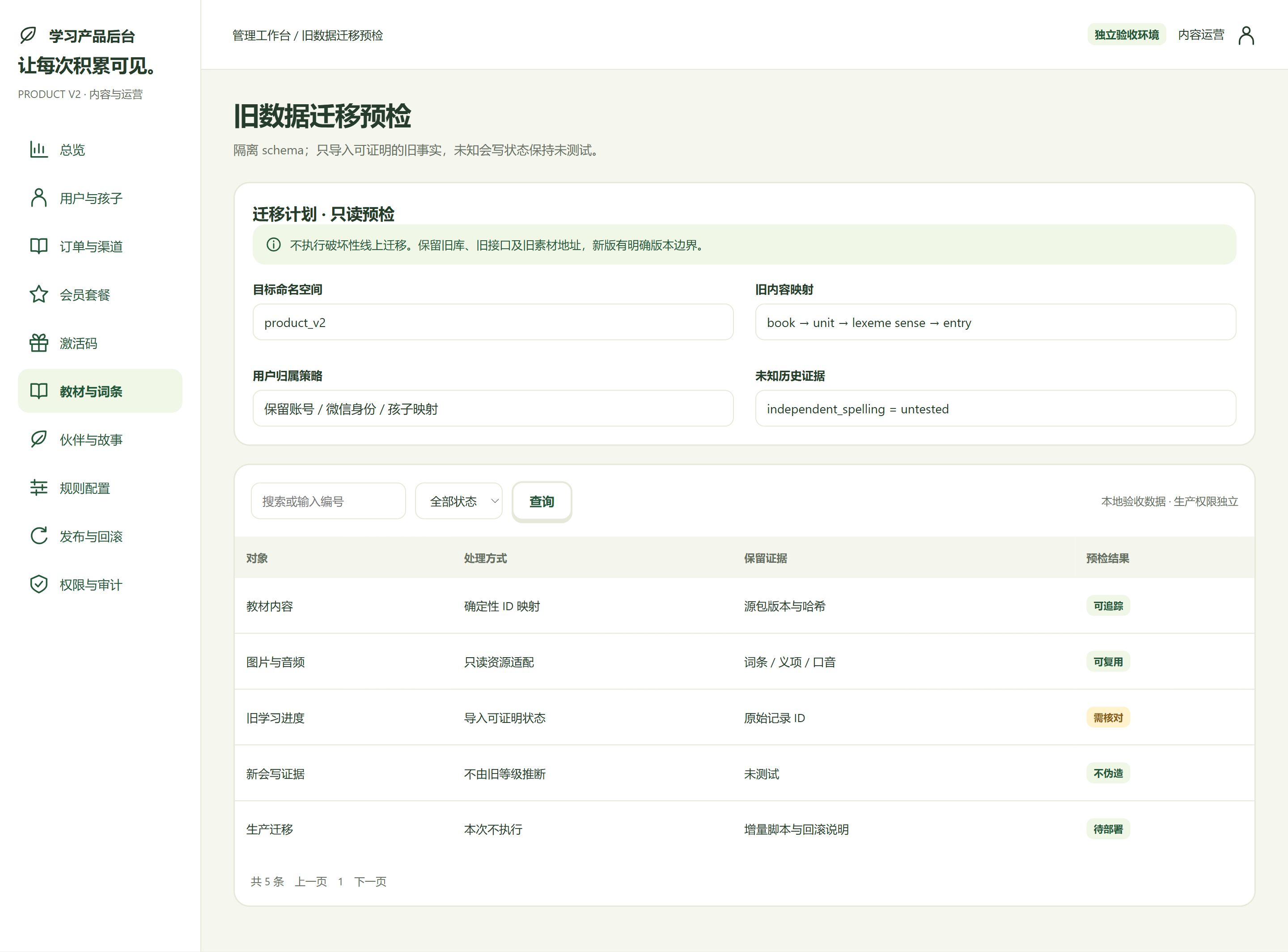Click the 待部署 status tag
This screenshot has height=952, width=1288.
click(1108, 829)
